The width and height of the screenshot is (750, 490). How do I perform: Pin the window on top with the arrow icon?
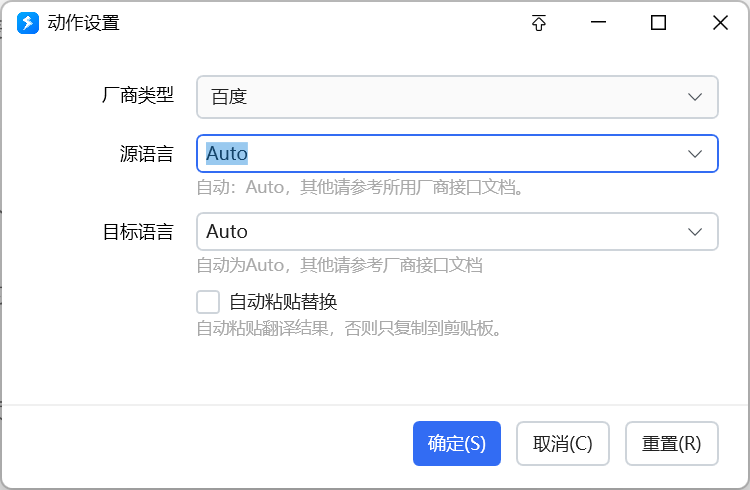click(x=539, y=23)
